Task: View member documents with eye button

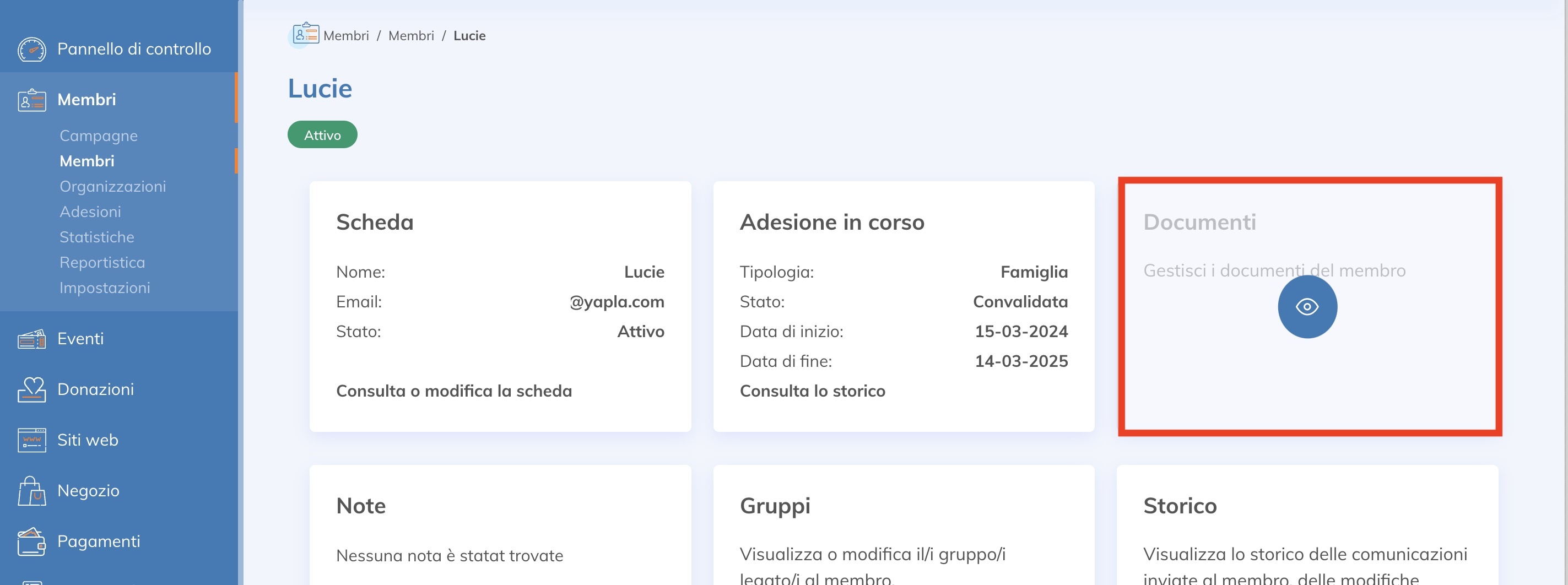Action: tap(1306, 307)
